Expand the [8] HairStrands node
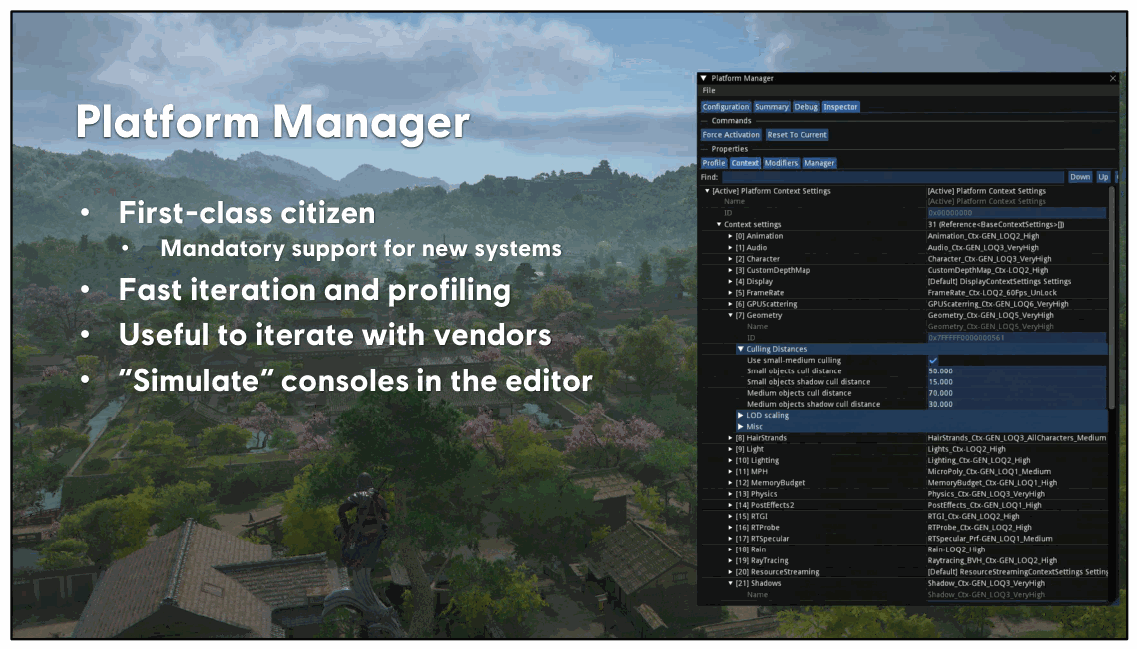 (x=731, y=438)
